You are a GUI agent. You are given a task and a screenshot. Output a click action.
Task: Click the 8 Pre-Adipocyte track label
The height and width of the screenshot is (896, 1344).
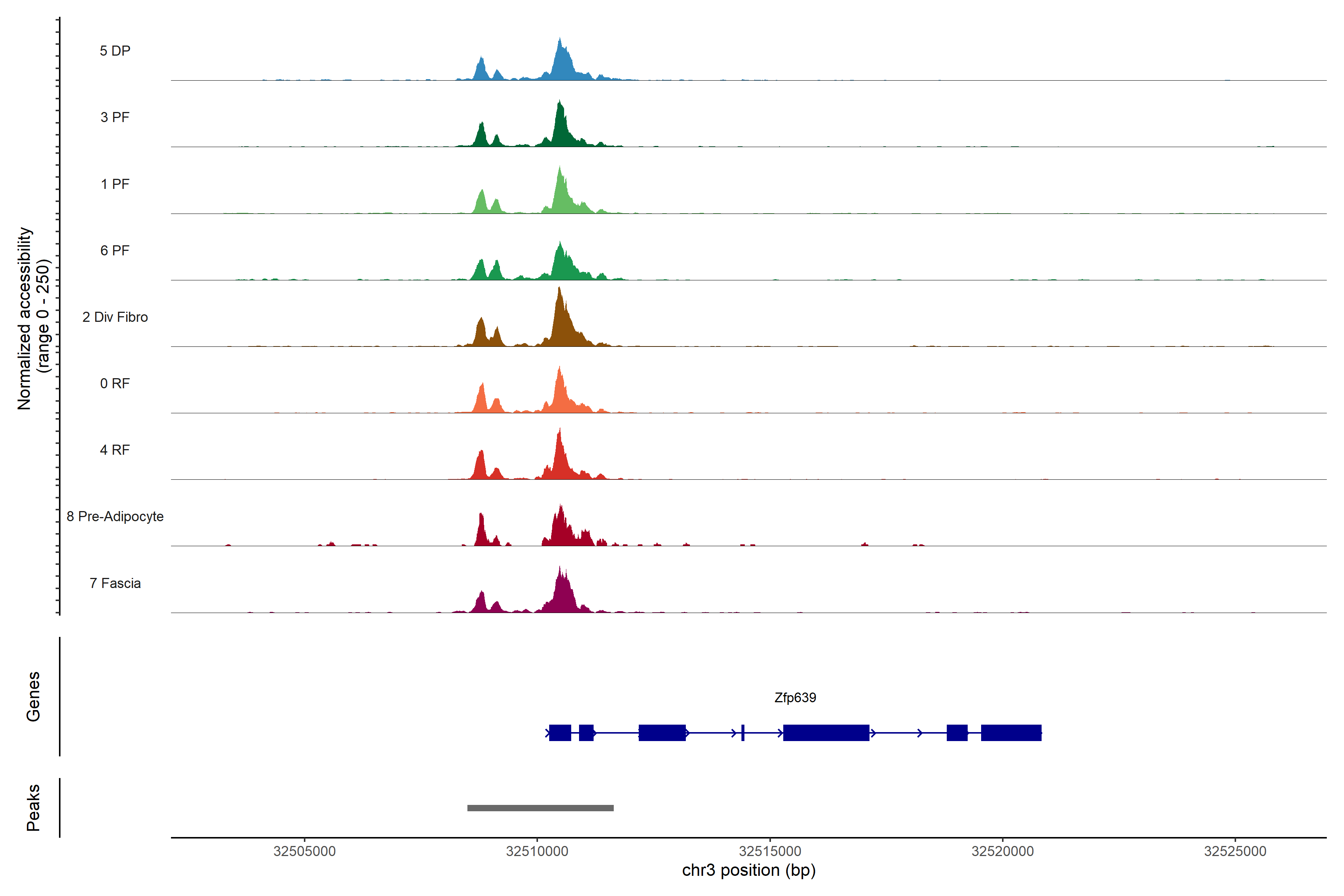(x=115, y=517)
